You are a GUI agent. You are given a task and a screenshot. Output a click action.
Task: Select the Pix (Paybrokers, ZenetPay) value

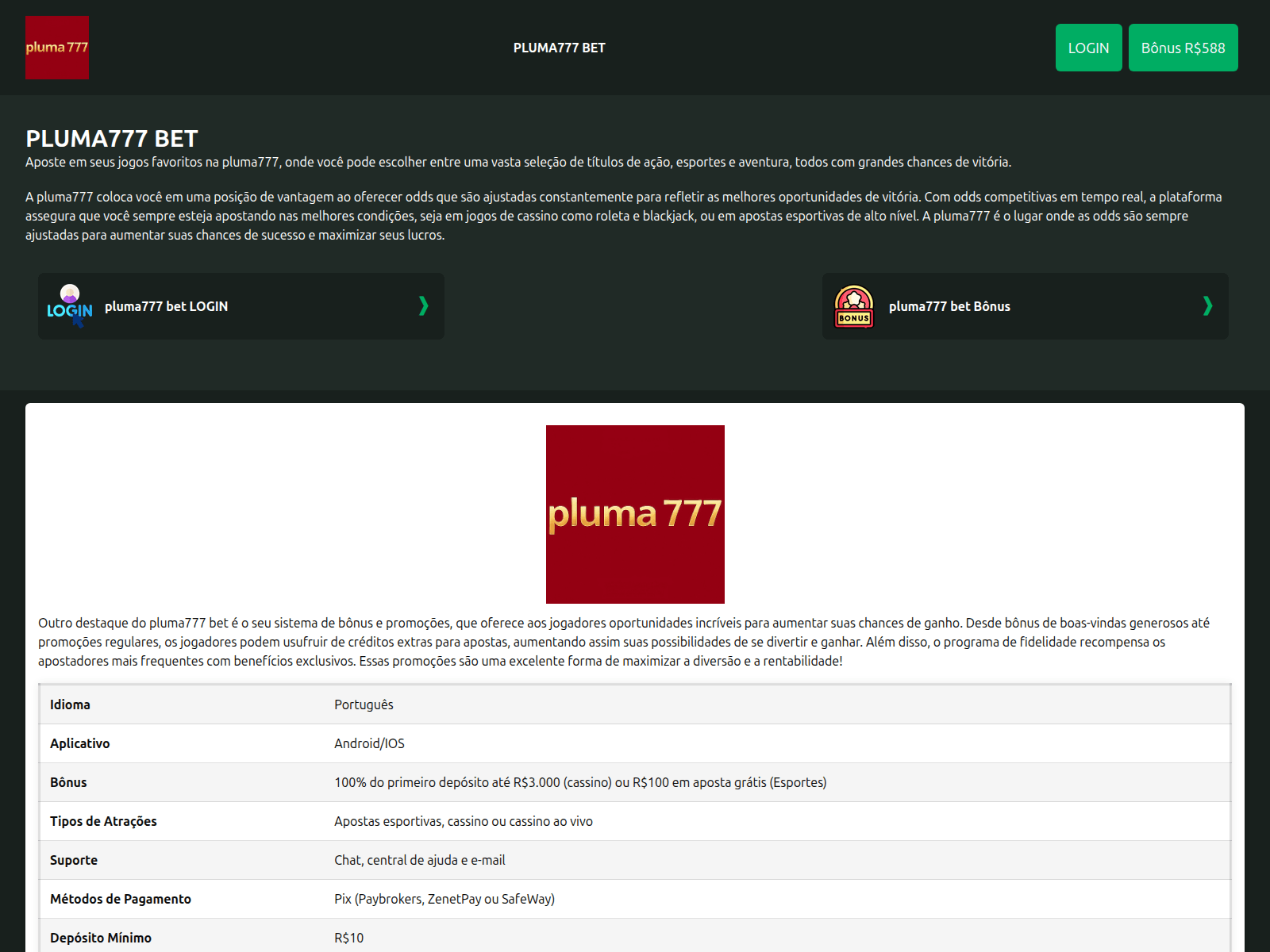(444, 899)
